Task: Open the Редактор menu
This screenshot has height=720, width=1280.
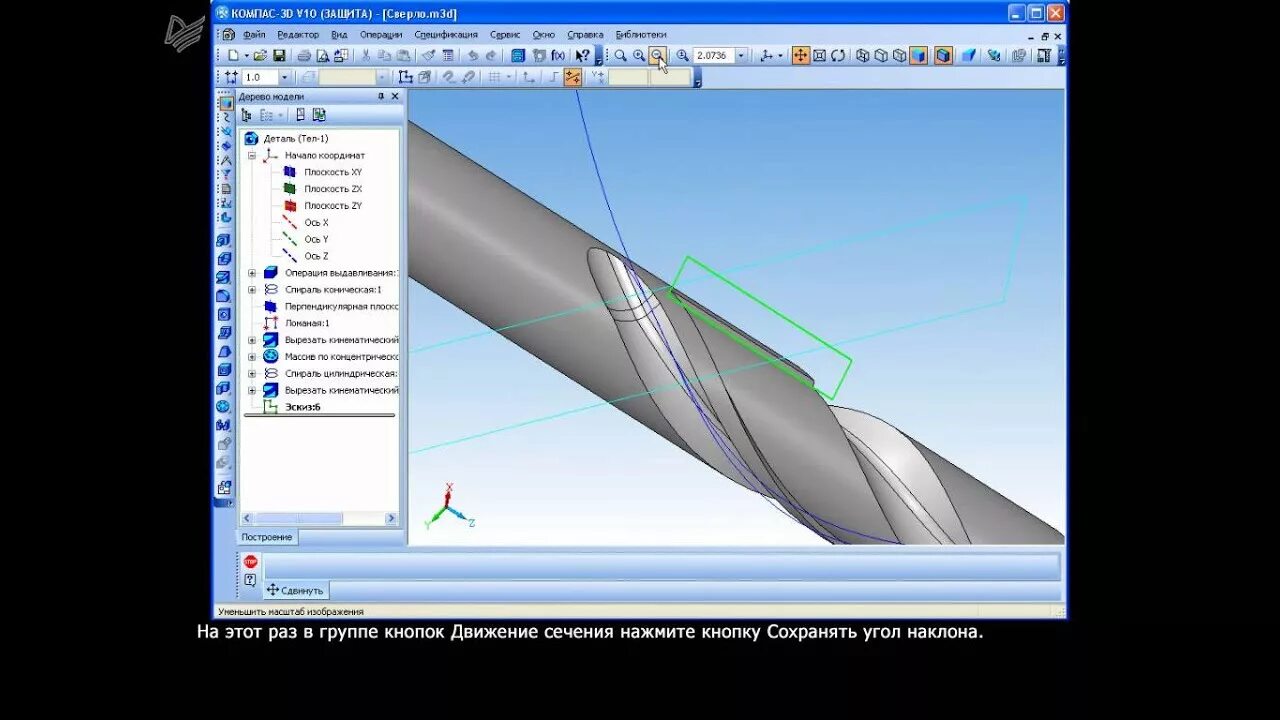Action: pos(298,34)
